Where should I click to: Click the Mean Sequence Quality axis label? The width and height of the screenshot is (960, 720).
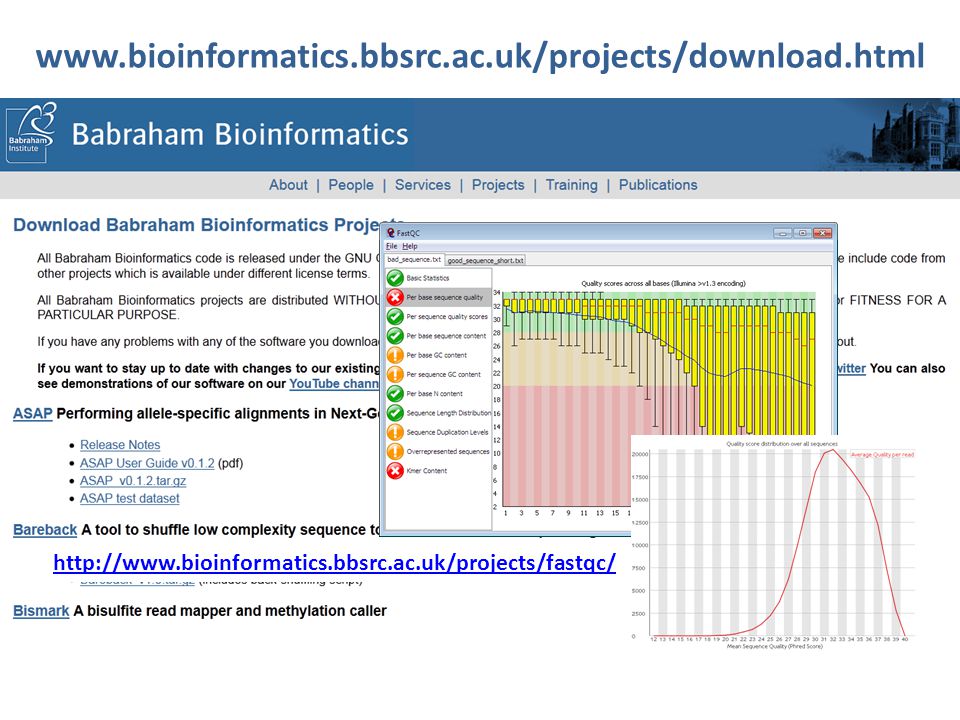[774, 646]
